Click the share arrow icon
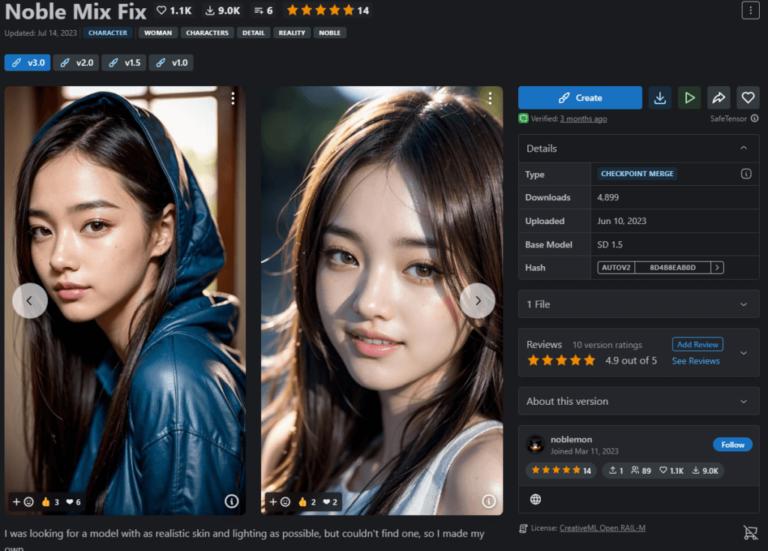Viewport: 768px width, 551px height. 717,98
